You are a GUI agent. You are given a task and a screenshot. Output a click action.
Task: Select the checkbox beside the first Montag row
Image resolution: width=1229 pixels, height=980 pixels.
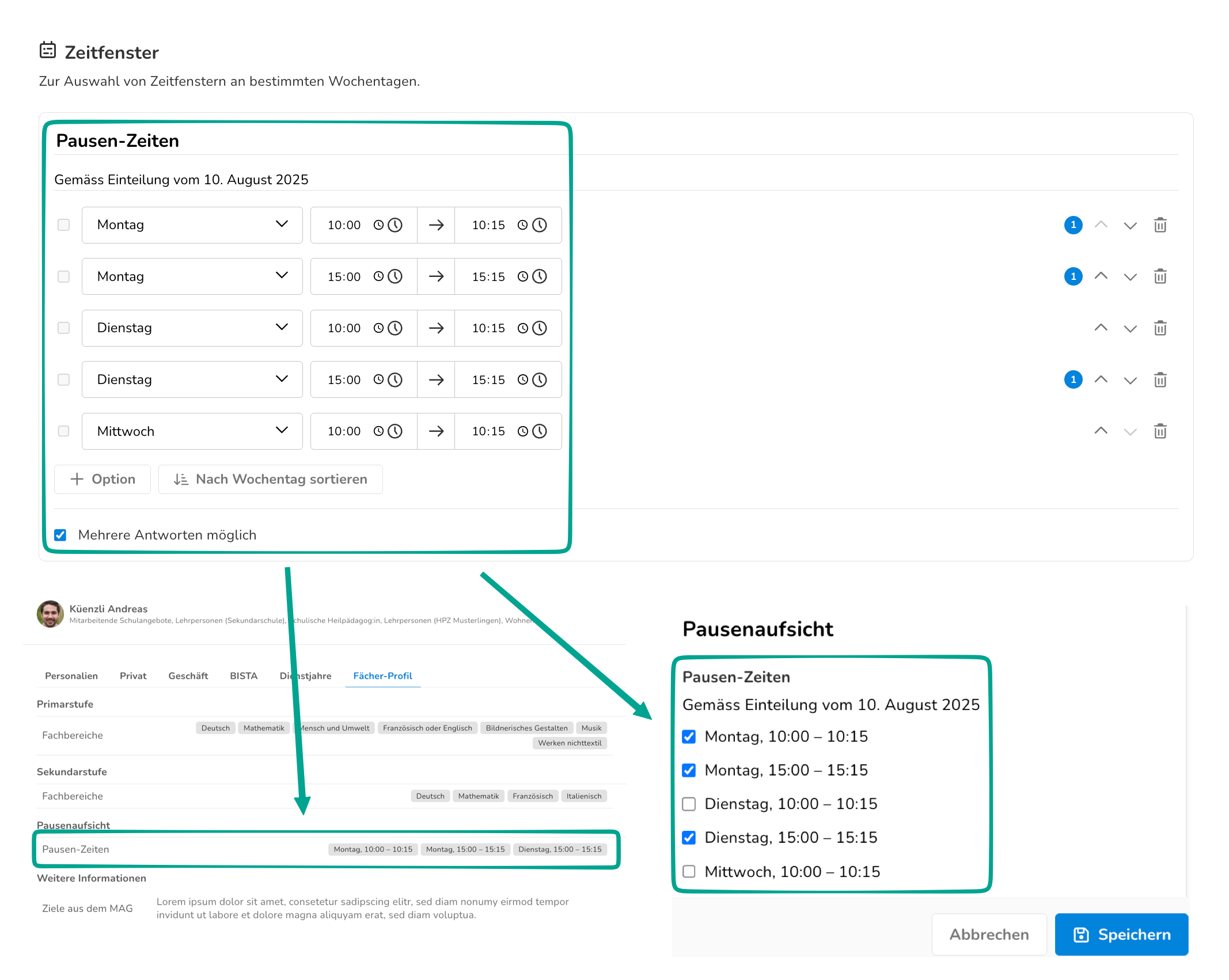(x=64, y=225)
